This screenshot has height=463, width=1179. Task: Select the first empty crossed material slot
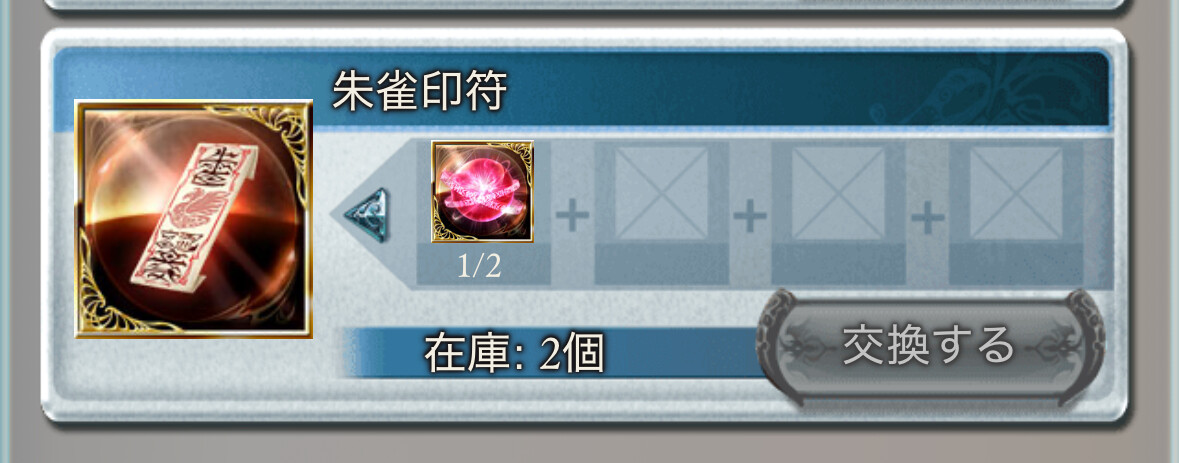[x=662, y=193]
